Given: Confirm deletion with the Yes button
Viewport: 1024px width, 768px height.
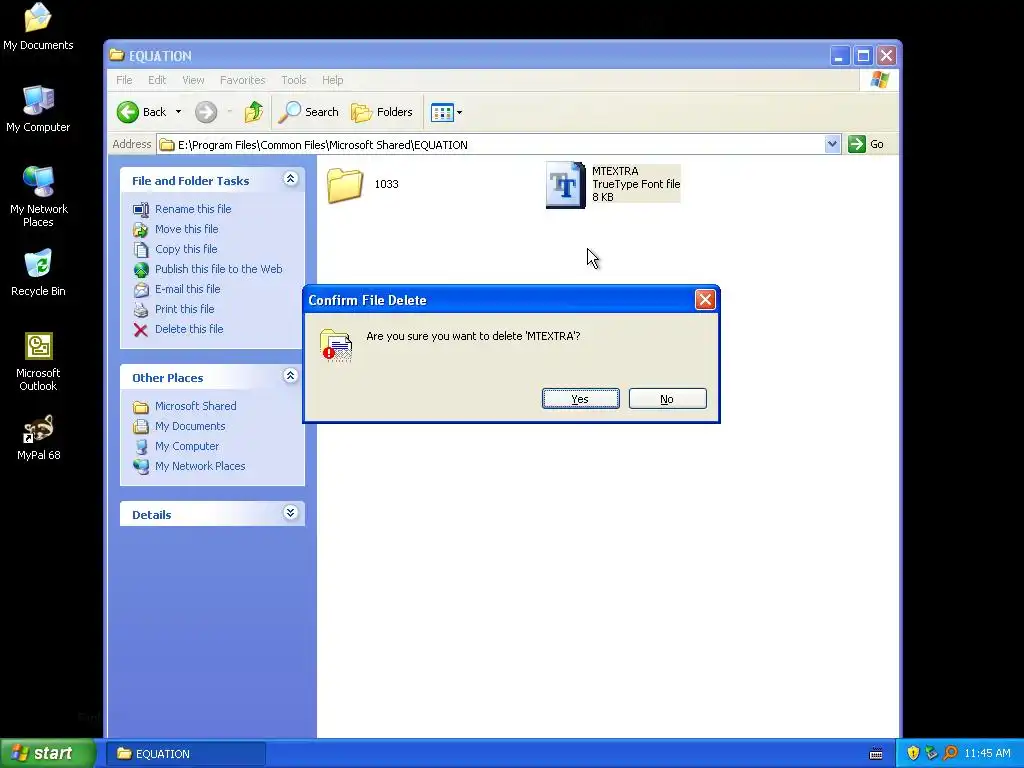Looking at the screenshot, I should click(x=581, y=399).
